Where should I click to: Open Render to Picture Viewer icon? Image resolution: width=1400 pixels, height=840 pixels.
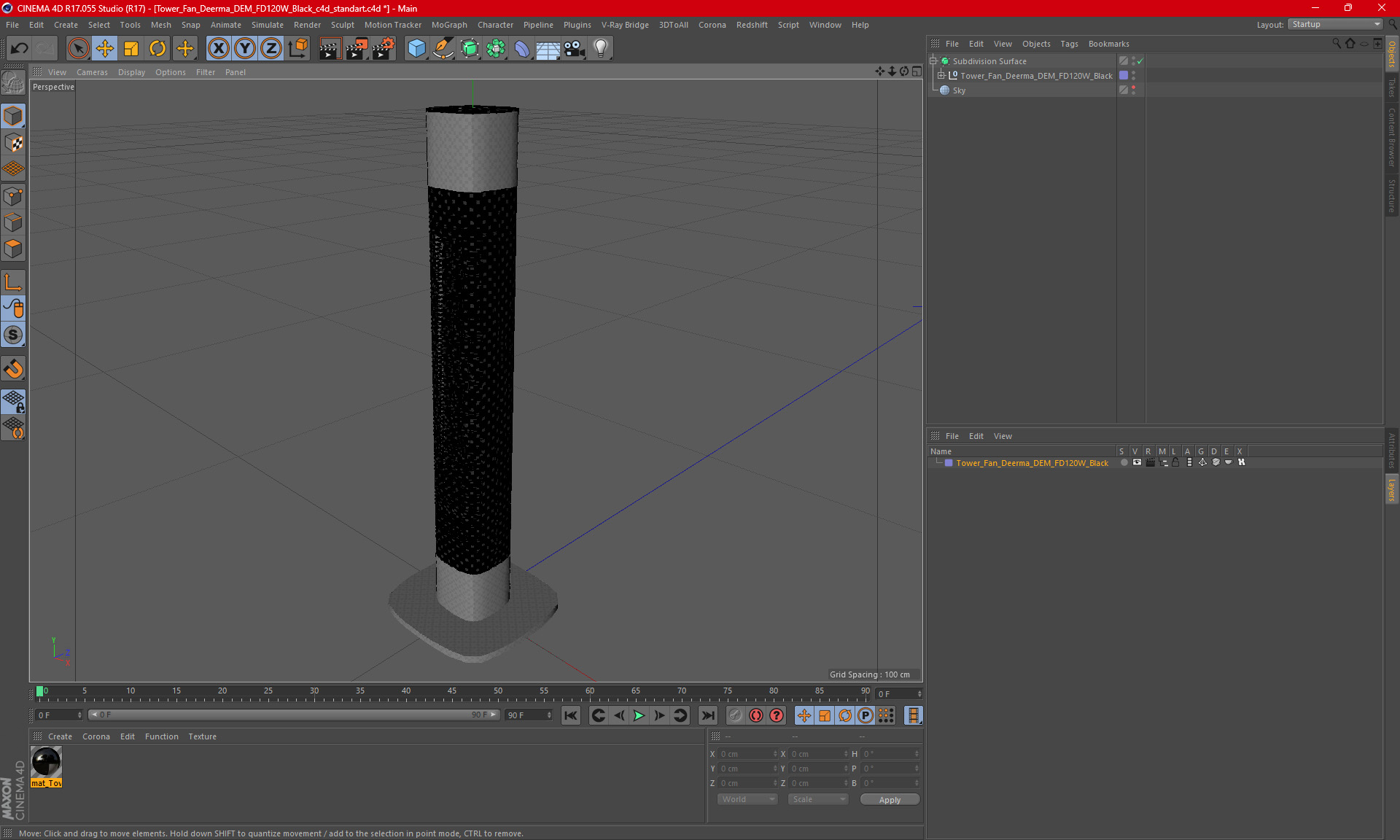coord(357,48)
